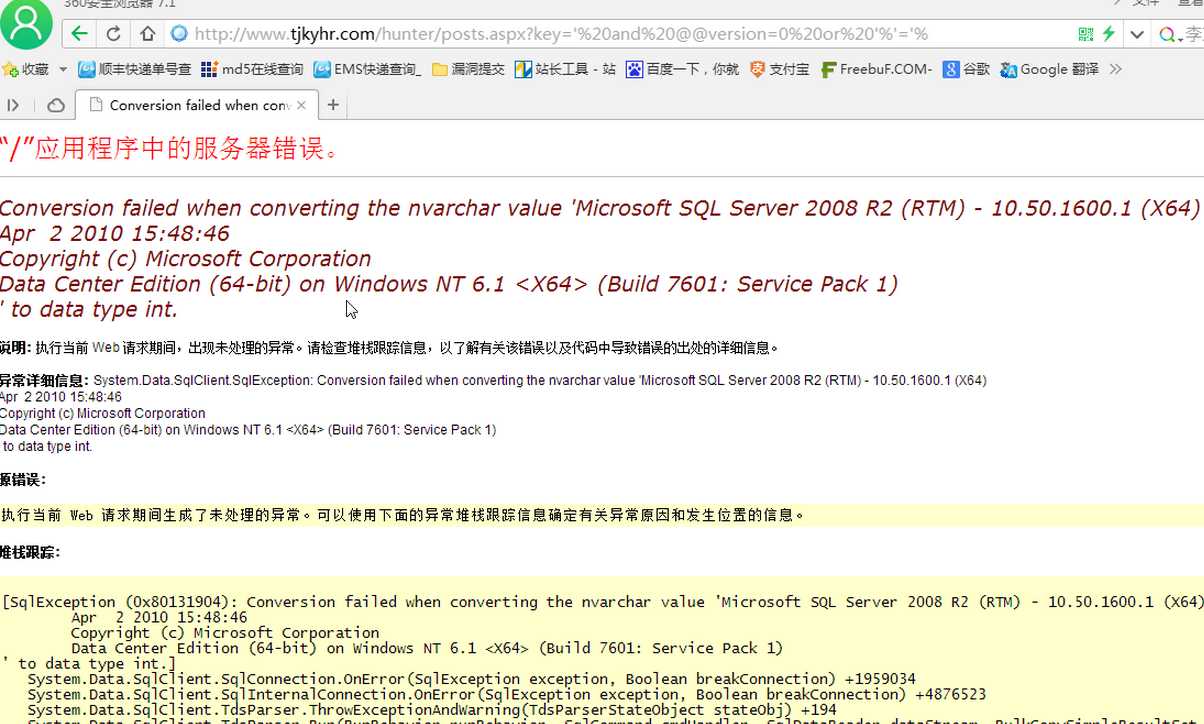
Task: Click the 说明 description label
Action: 16,348
